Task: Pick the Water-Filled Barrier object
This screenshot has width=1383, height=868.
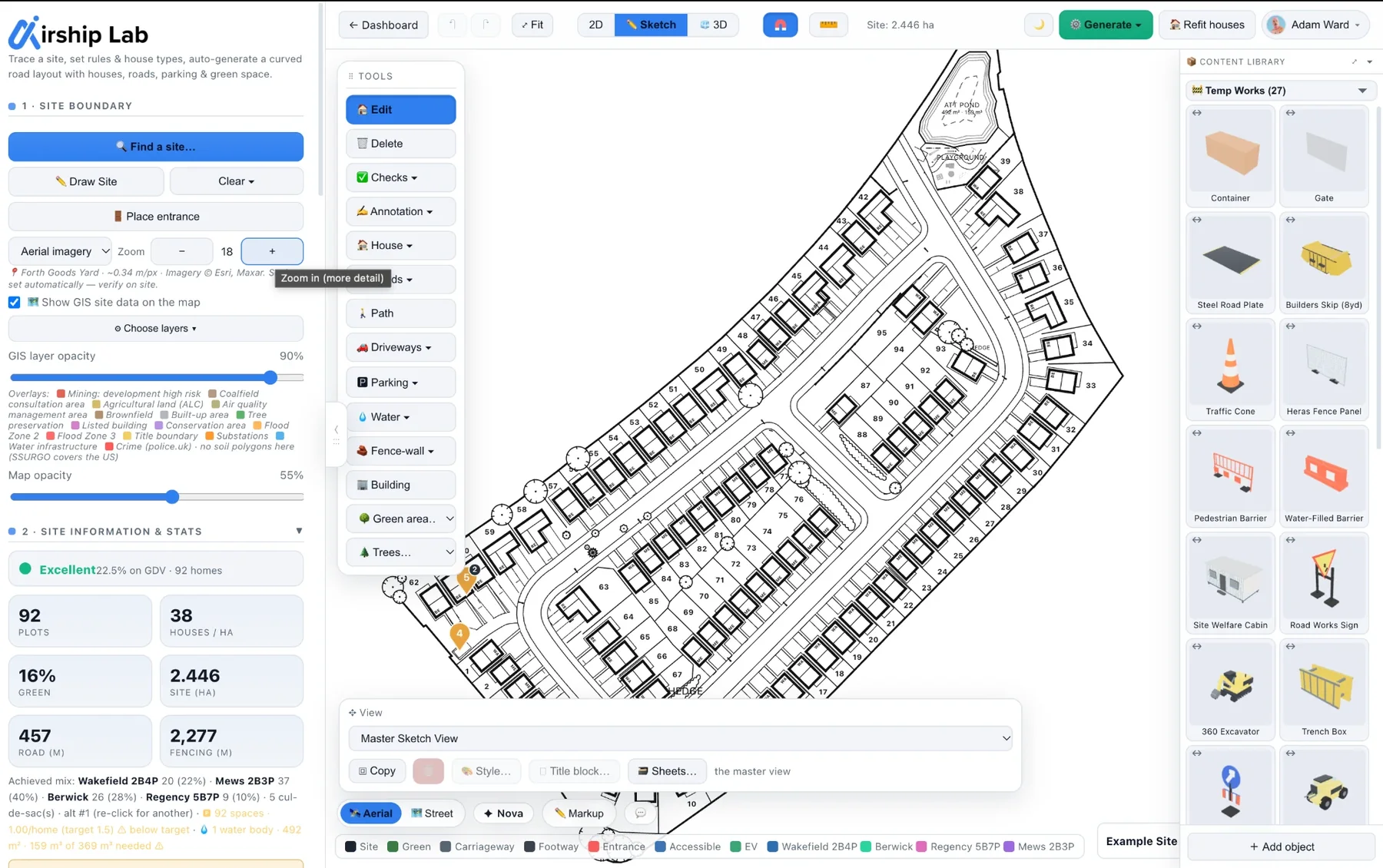Action: point(1324,476)
